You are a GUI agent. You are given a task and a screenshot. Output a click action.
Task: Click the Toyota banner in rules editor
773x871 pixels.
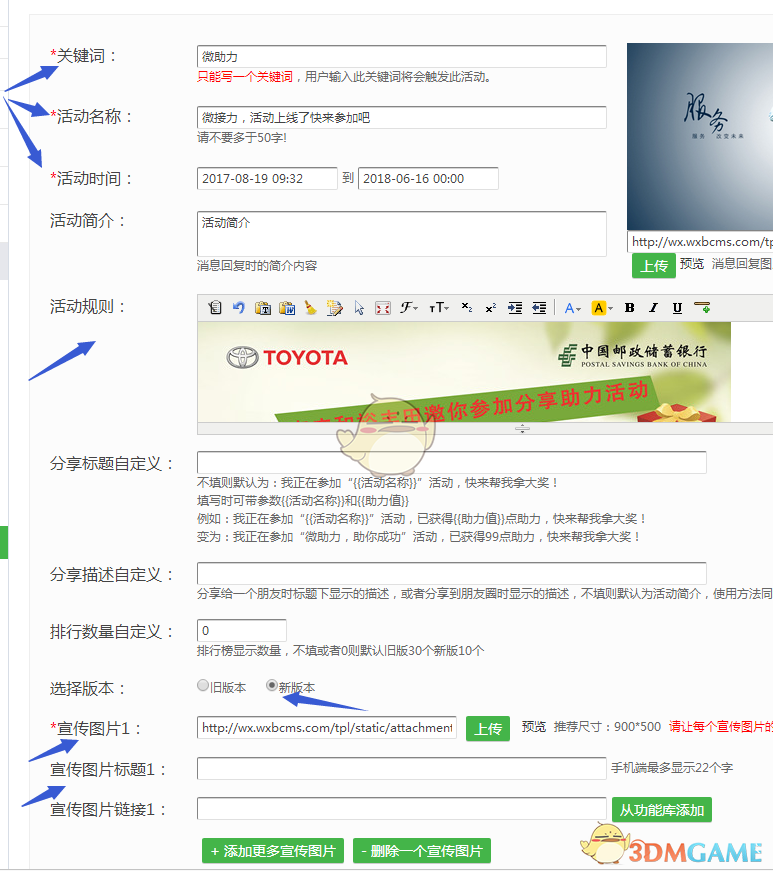click(464, 372)
